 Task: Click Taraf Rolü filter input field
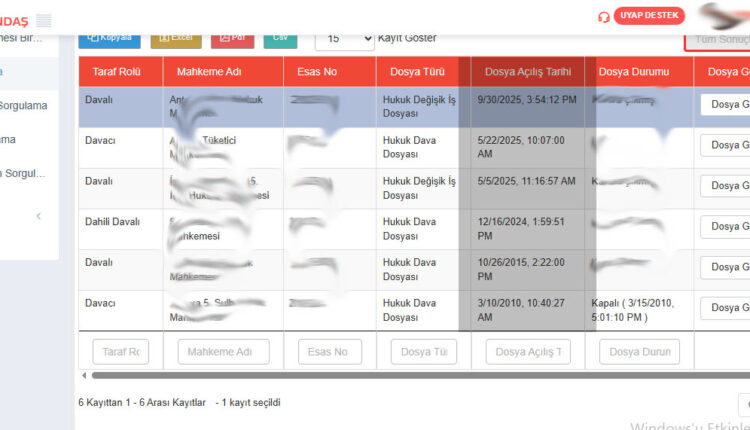coord(120,352)
